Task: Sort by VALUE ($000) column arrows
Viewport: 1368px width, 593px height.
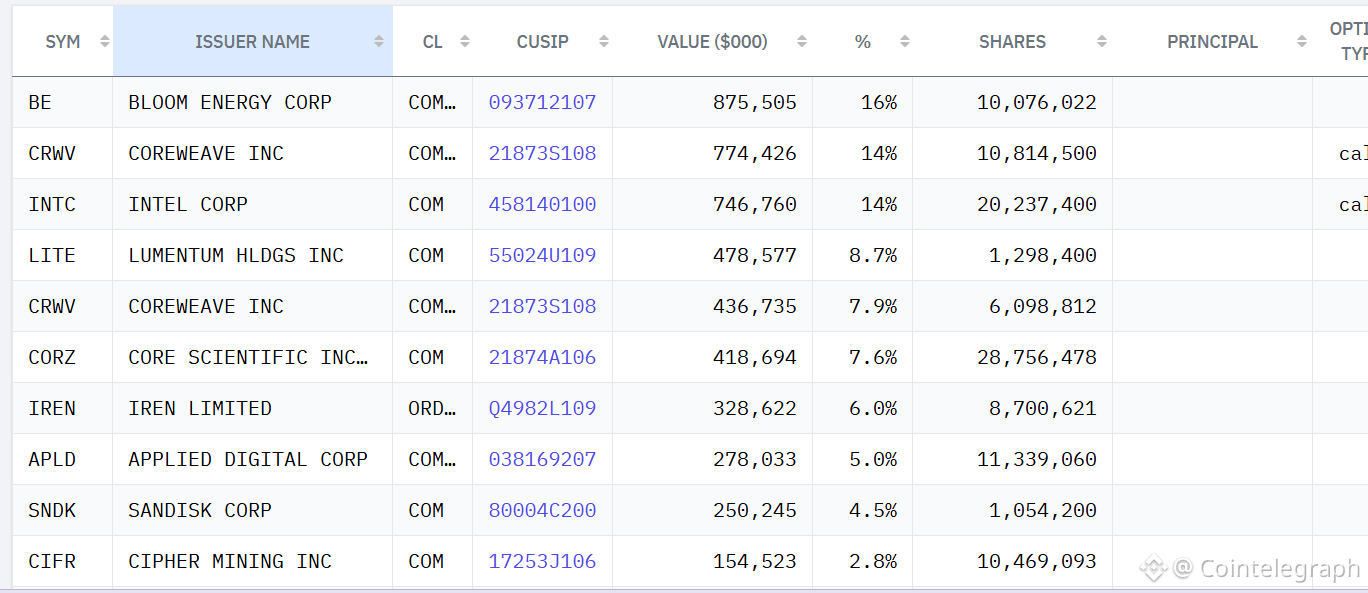Action: tap(802, 42)
